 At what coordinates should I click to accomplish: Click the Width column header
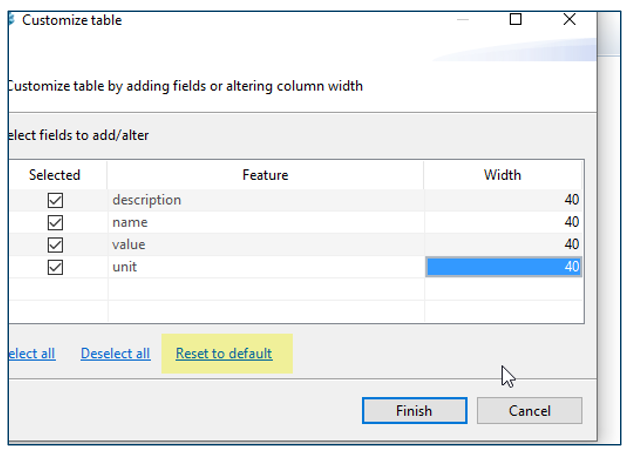pos(502,175)
